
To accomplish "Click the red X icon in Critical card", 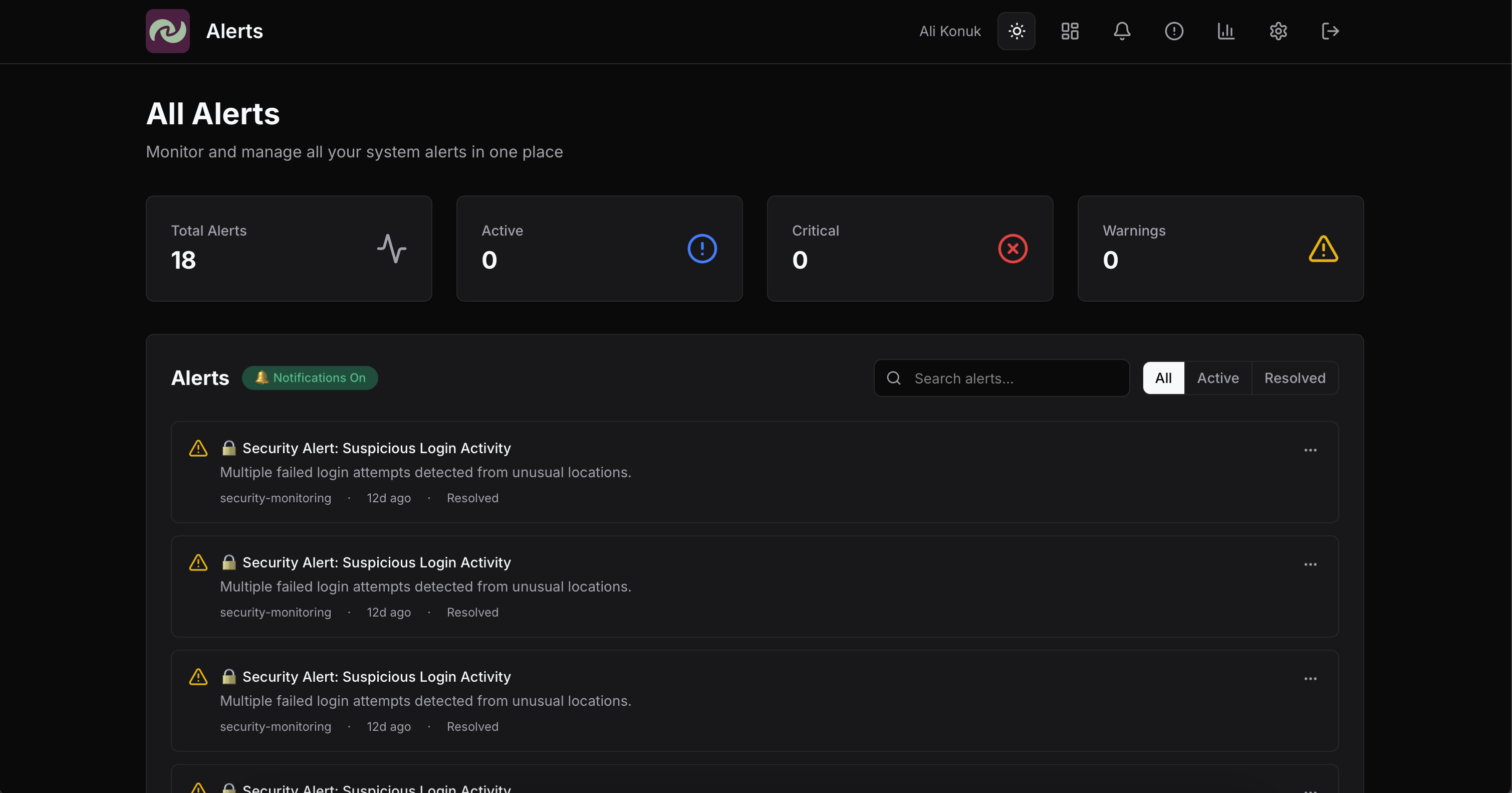I will tap(1013, 249).
